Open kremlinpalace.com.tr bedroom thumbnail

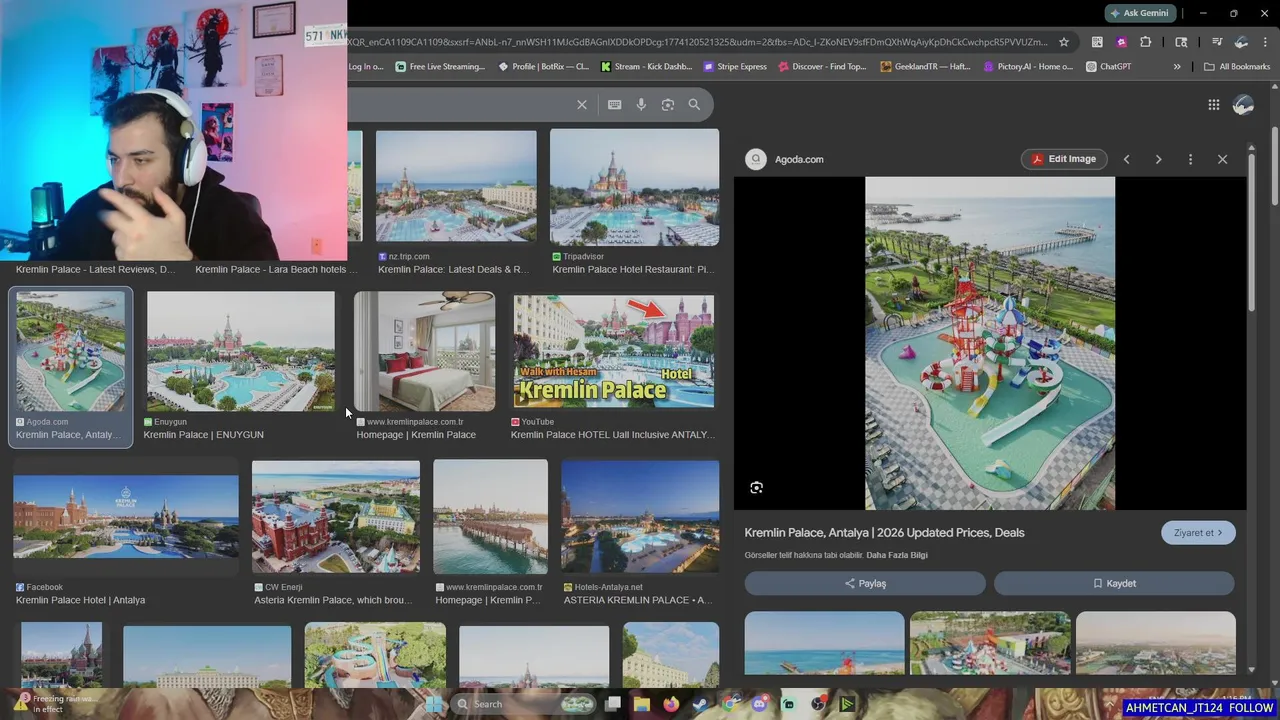(424, 351)
